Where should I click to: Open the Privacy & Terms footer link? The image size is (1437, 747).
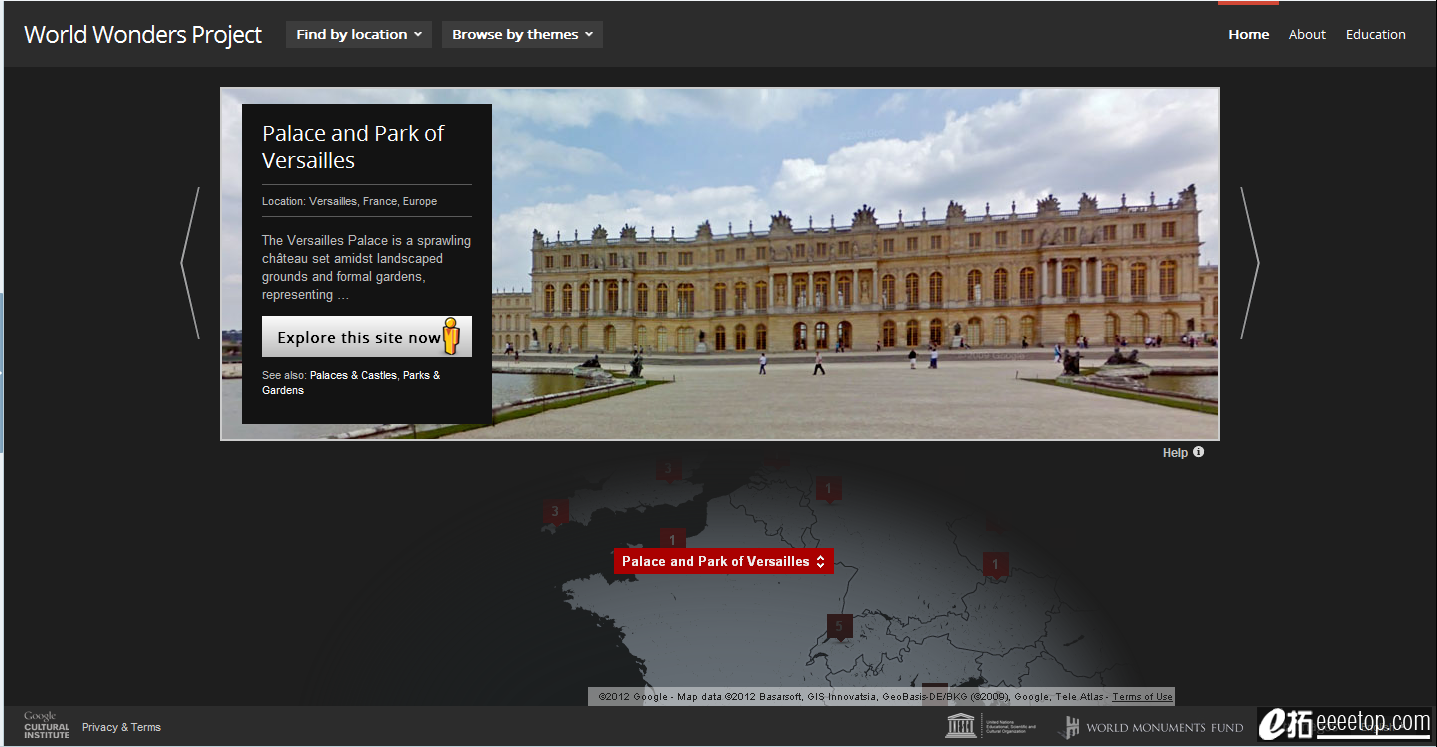click(x=121, y=727)
